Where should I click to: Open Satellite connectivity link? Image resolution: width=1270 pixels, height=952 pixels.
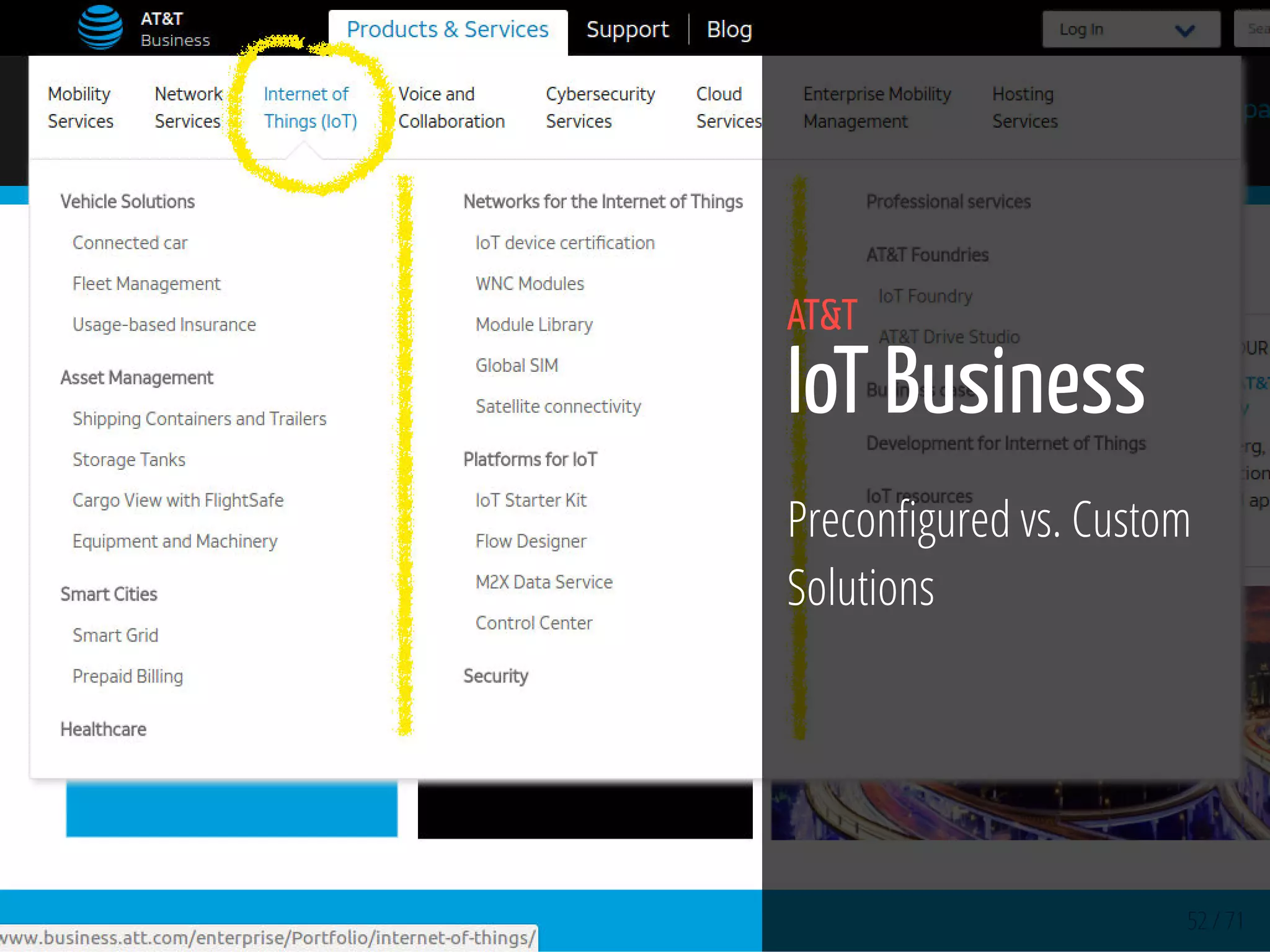pyautogui.click(x=558, y=406)
